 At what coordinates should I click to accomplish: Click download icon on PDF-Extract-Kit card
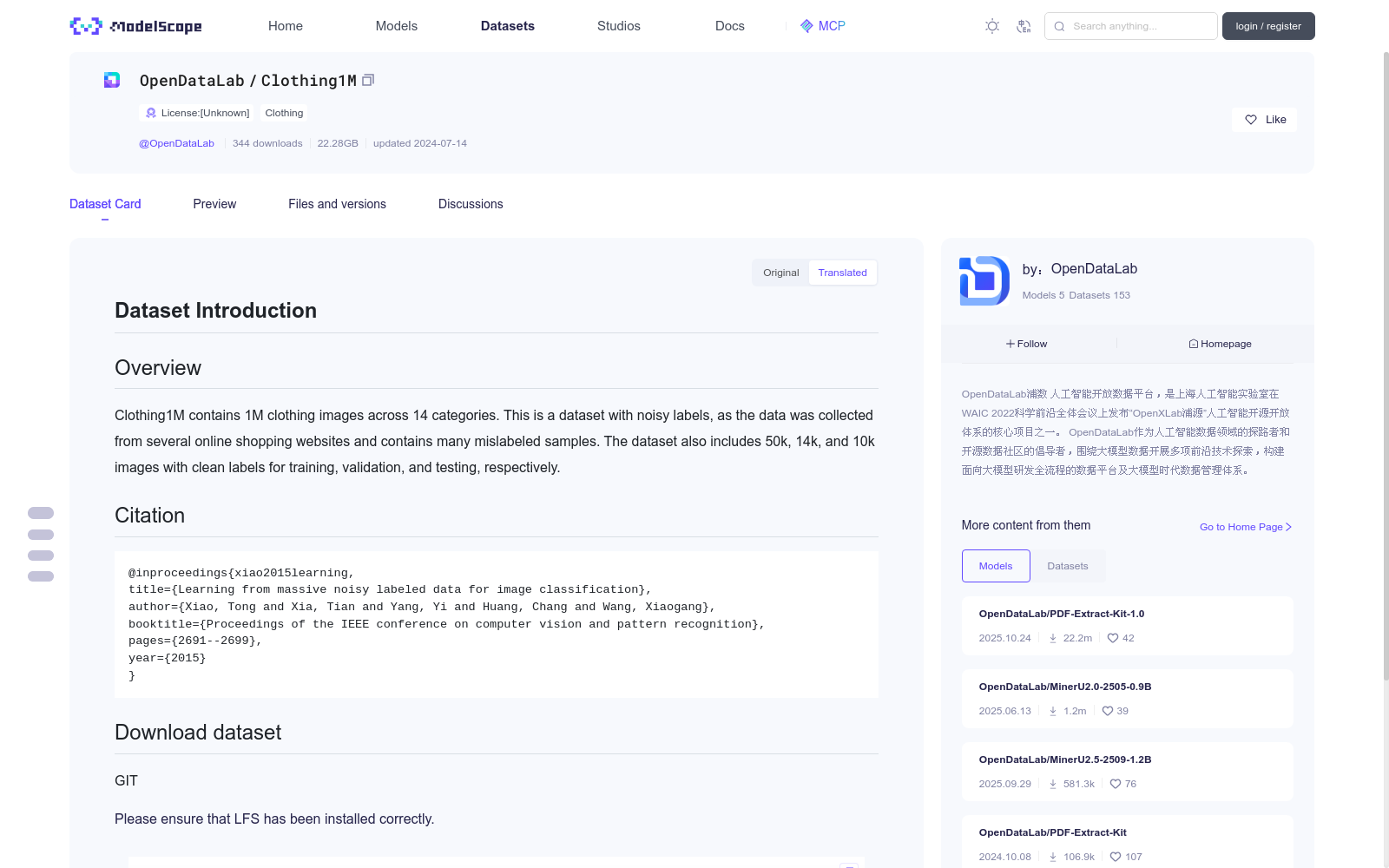(1053, 857)
